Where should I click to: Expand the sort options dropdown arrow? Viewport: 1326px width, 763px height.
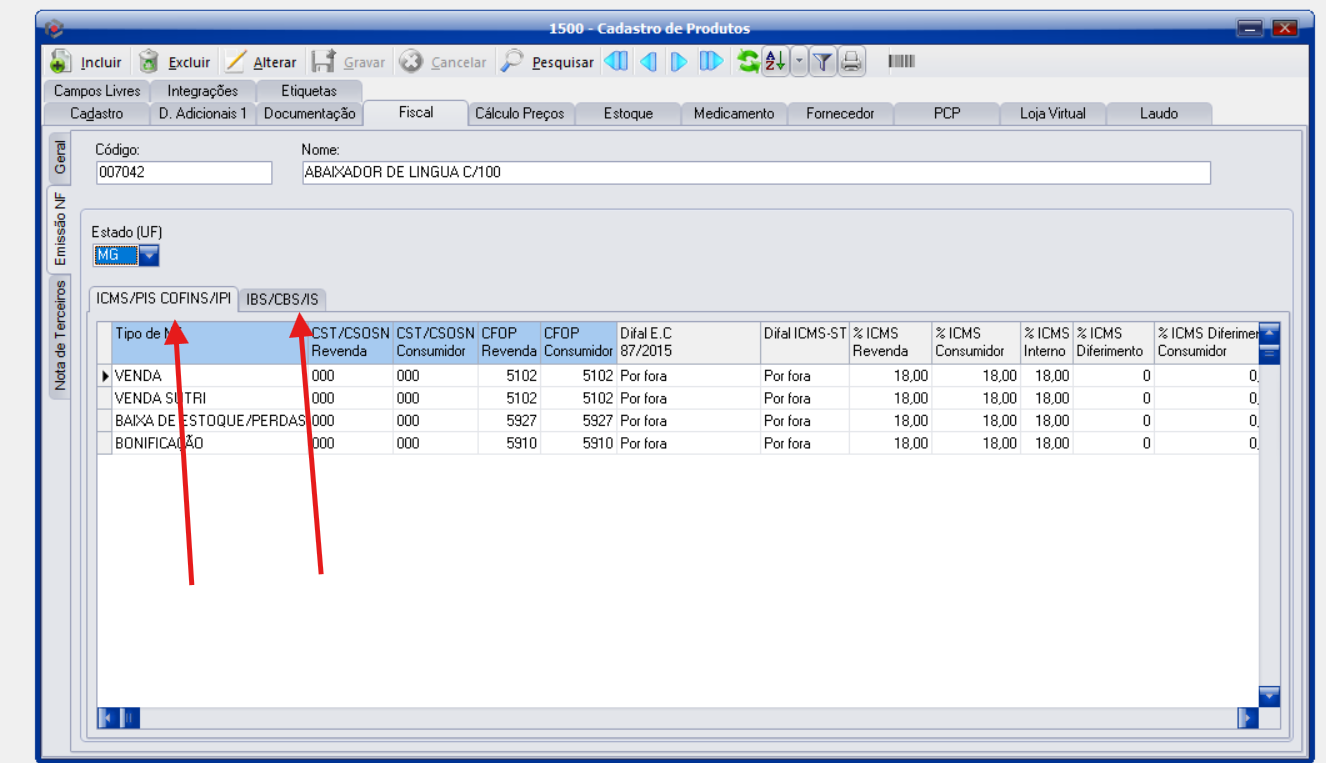coord(798,62)
